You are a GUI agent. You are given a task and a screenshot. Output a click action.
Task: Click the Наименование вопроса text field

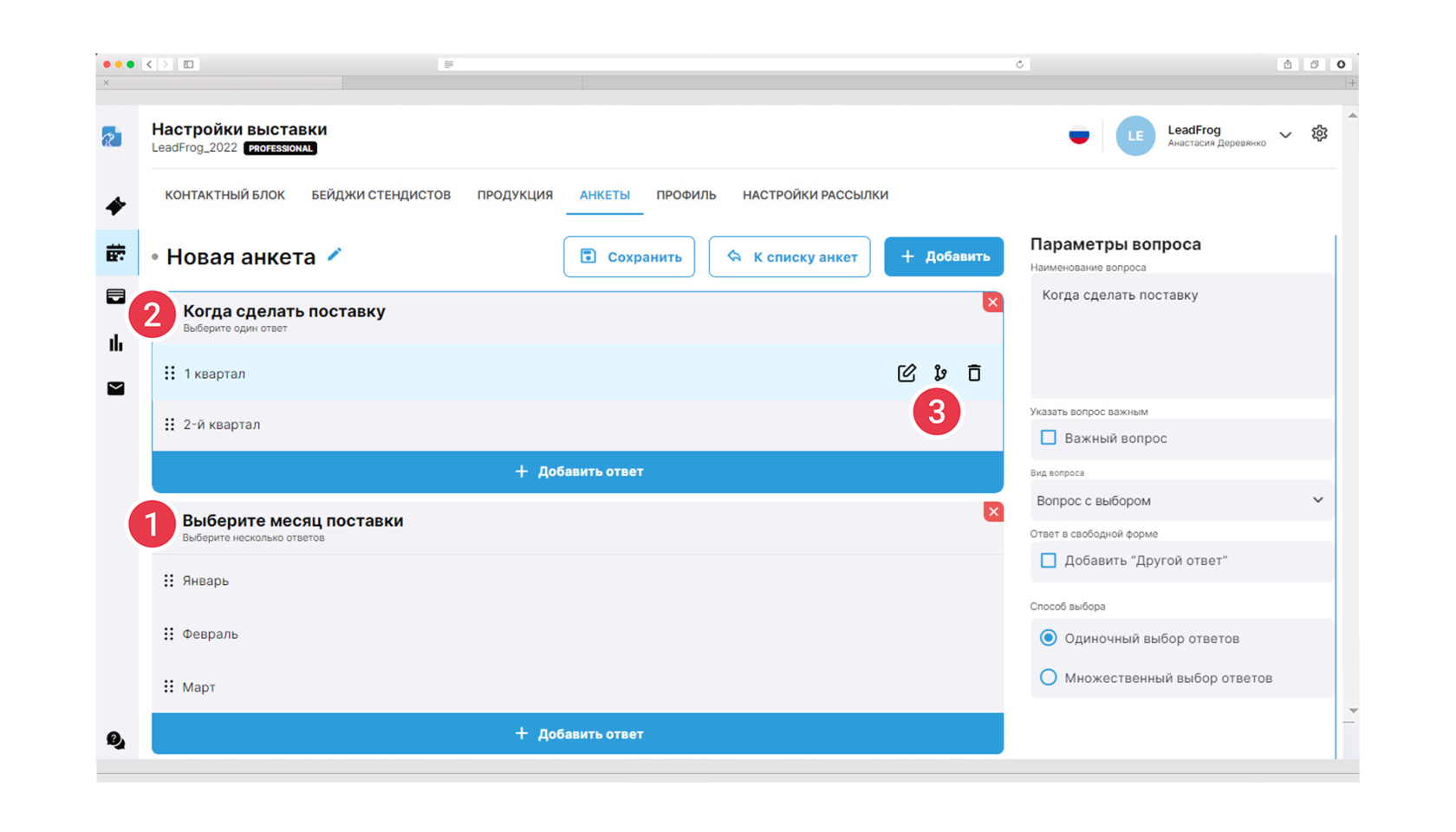tap(1181, 335)
